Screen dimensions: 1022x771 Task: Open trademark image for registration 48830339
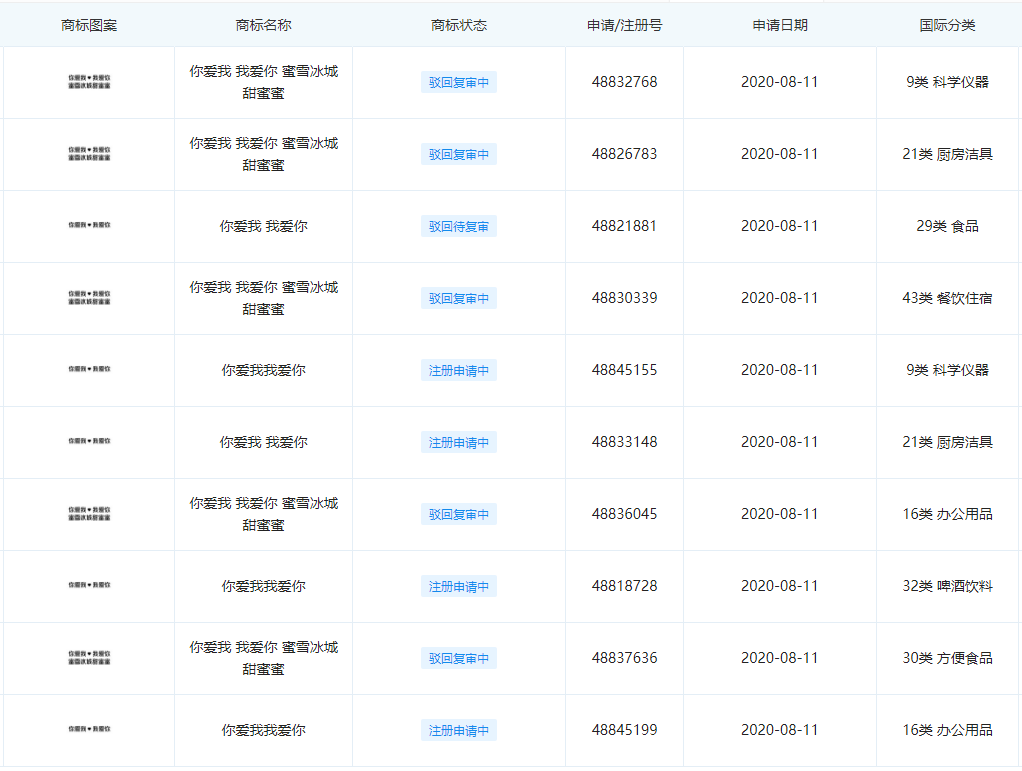pos(89,298)
